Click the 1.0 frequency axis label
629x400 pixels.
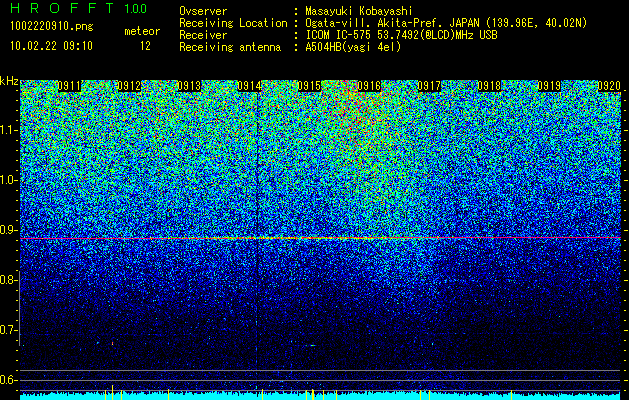coord(9,181)
